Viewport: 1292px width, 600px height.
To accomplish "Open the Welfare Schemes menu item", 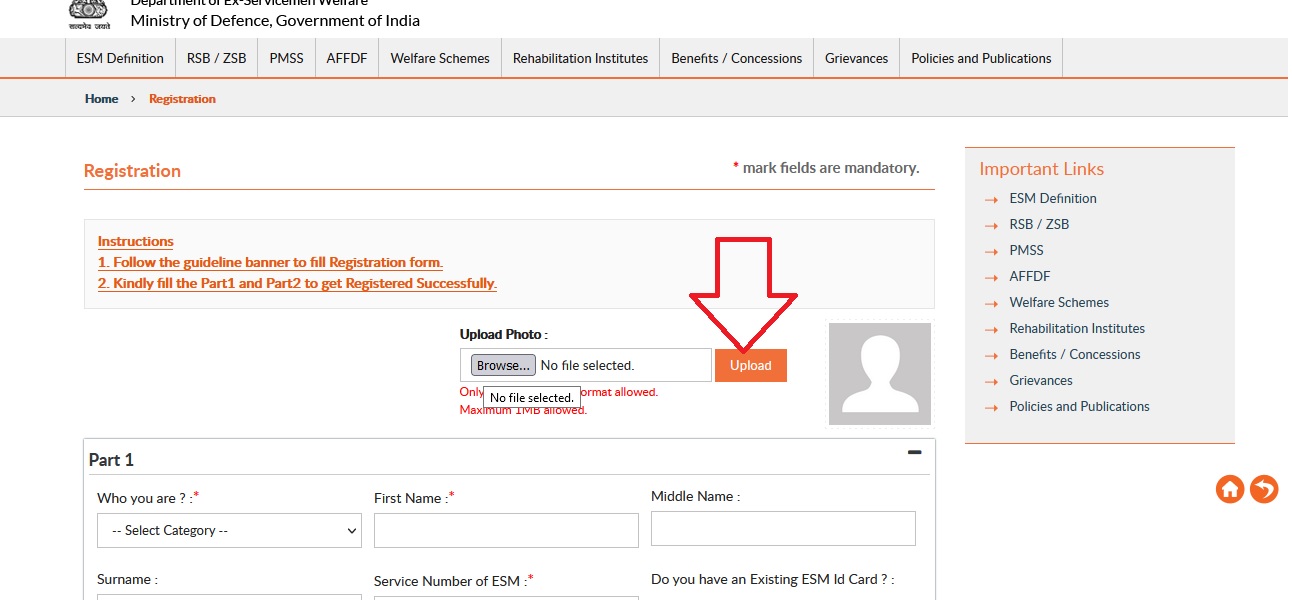I will coord(440,58).
